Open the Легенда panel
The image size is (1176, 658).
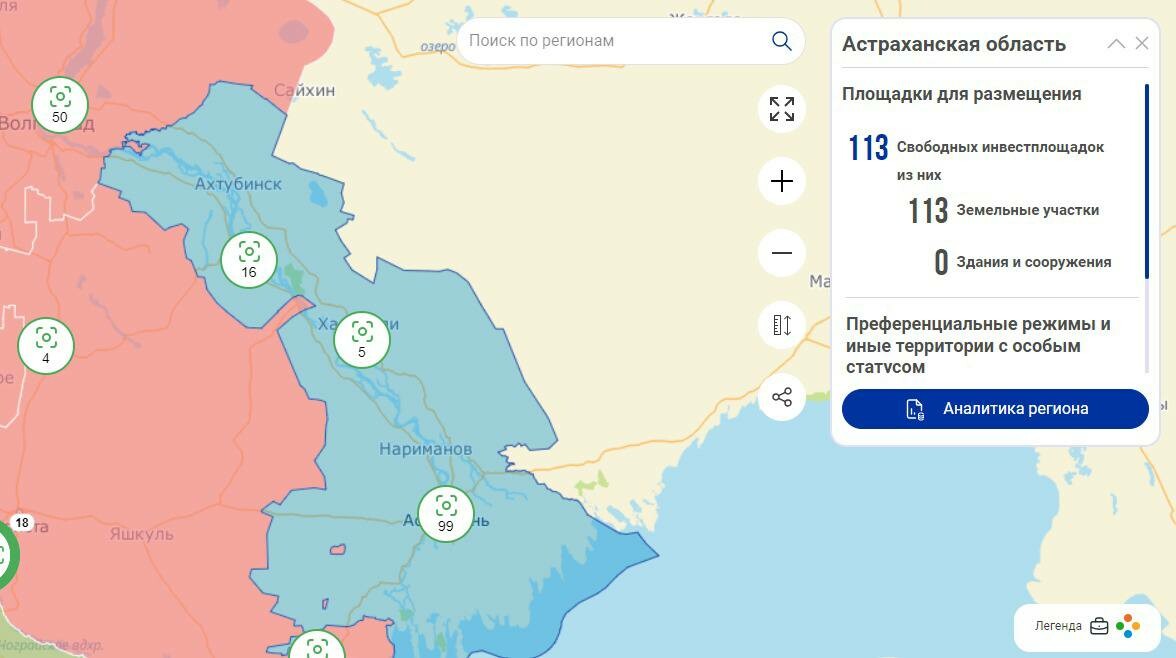click(1058, 626)
